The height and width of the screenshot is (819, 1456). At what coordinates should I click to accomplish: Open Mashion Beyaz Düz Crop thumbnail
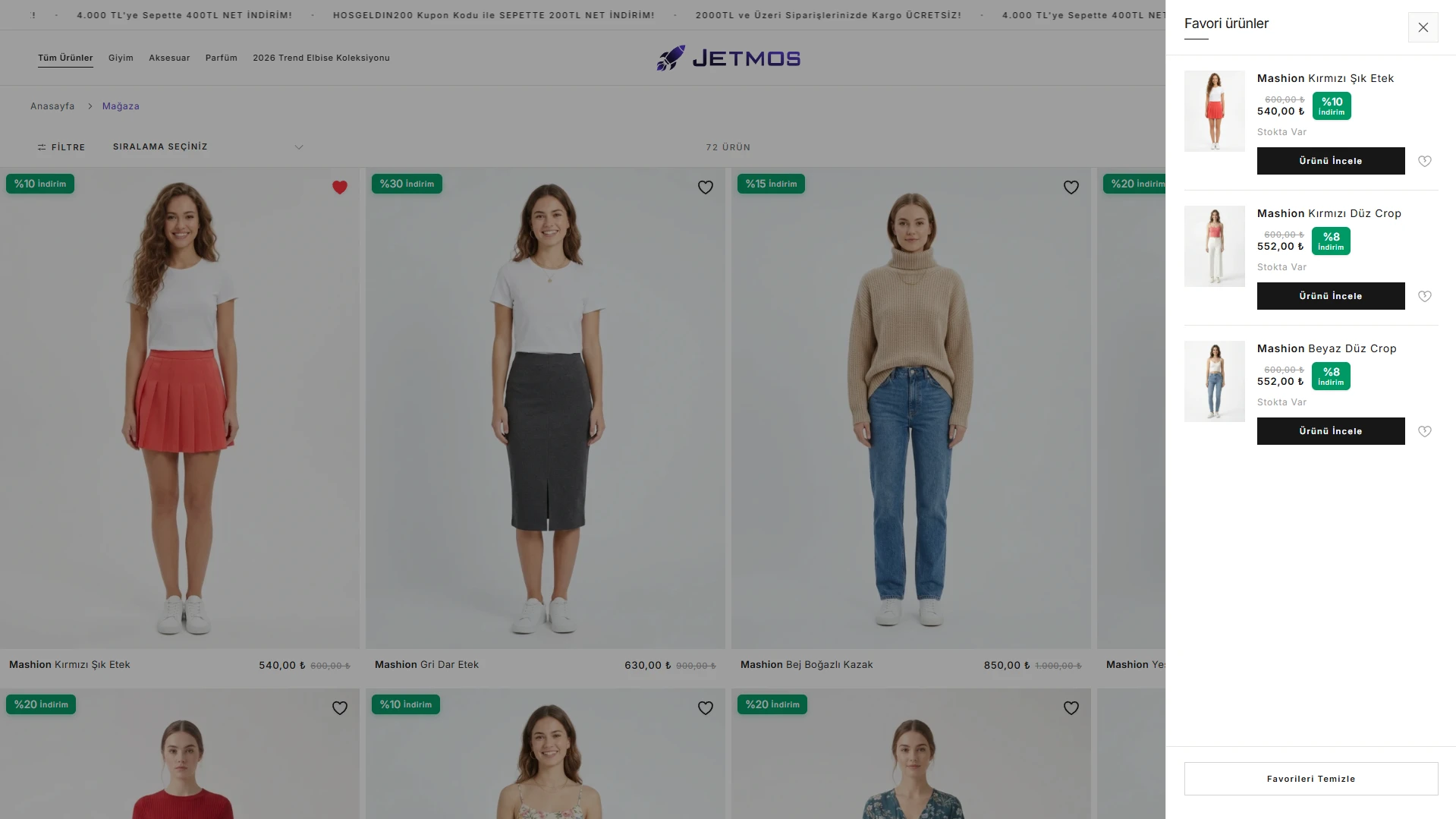[x=1214, y=381]
